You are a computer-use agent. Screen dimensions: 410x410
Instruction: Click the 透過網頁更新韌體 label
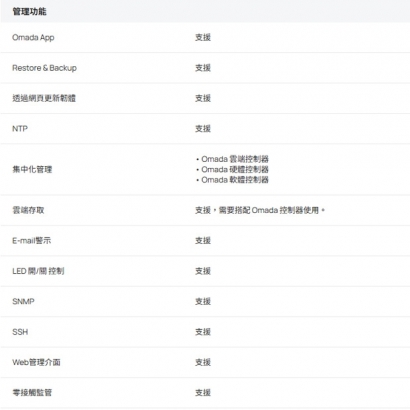tap(44, 98)
